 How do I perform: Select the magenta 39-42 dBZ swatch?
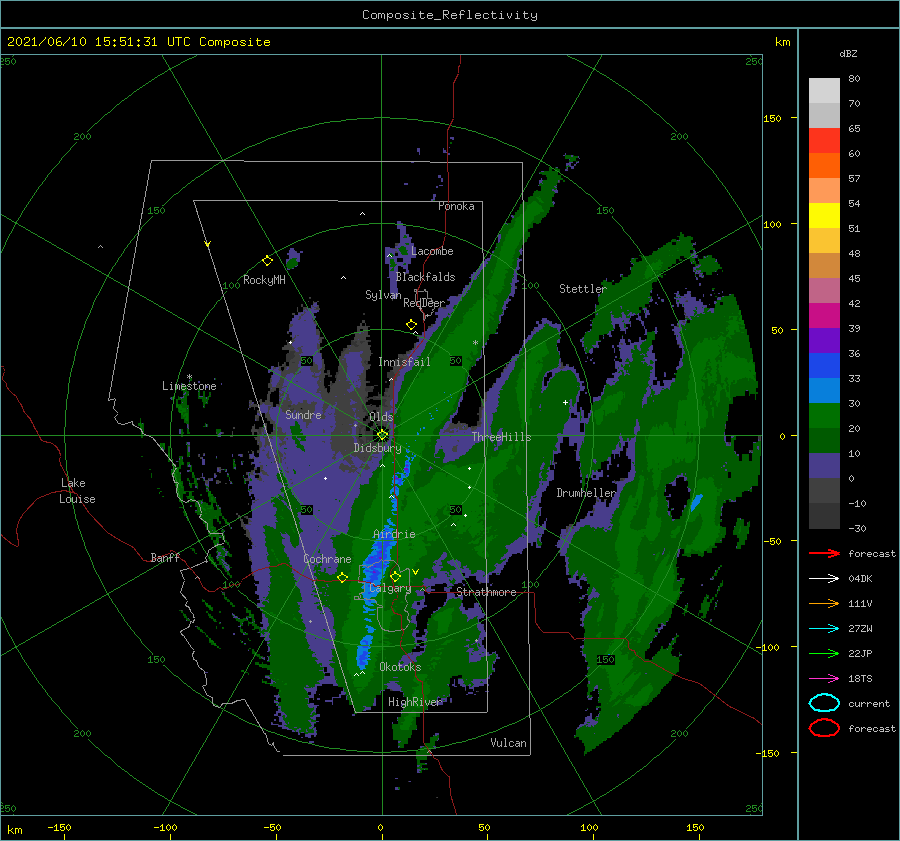[x=824, y=316]
